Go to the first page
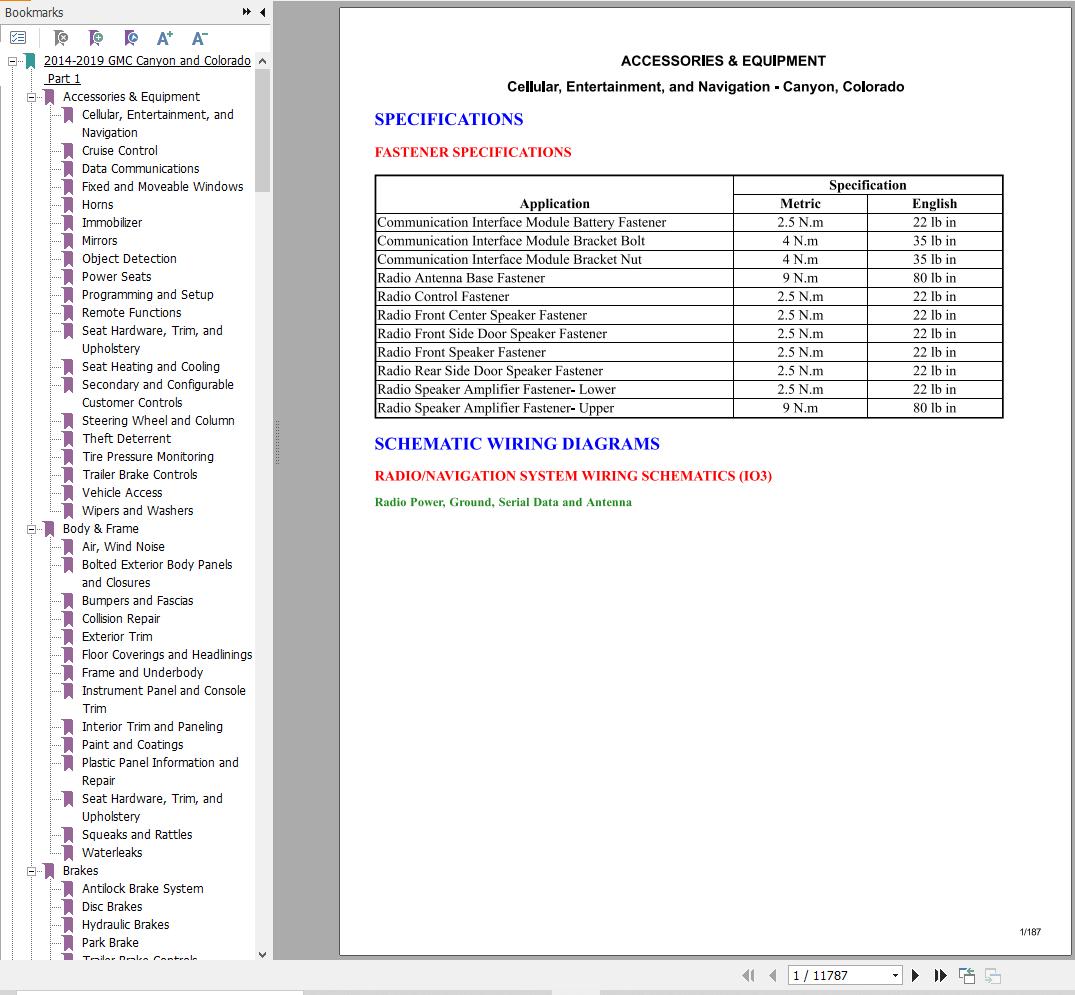The image size is (1075, 995). click(x=748, y=975)
